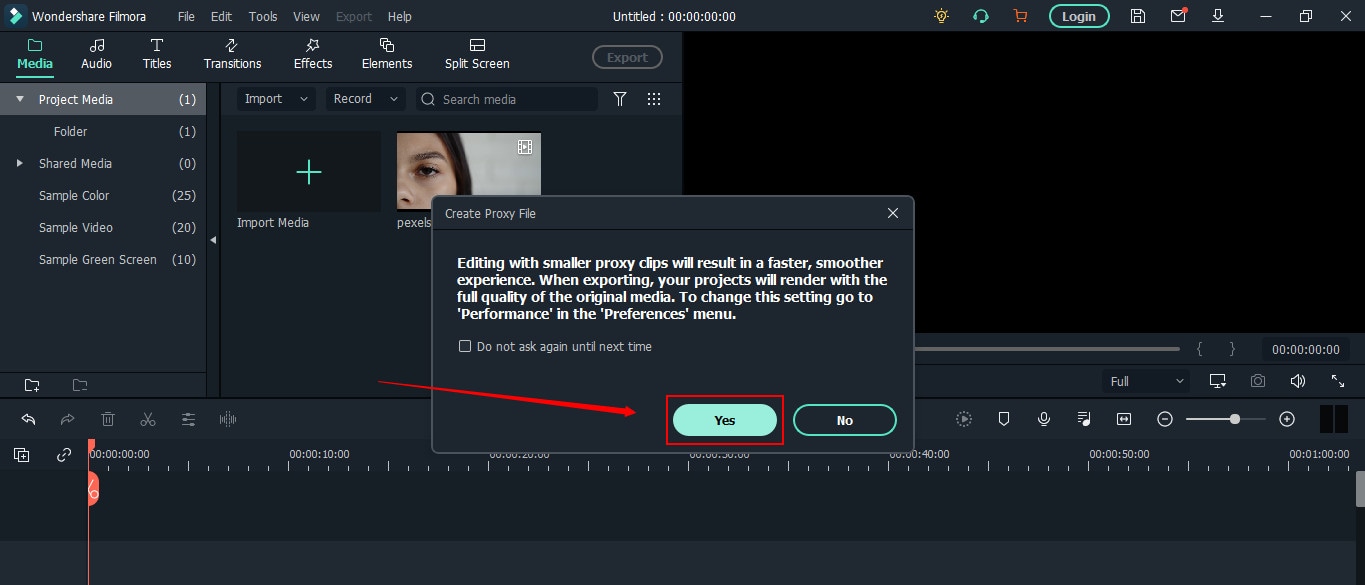Switch to the Elements tab
This screenshot has width=1365, height=585.
(x=387, y=54)
